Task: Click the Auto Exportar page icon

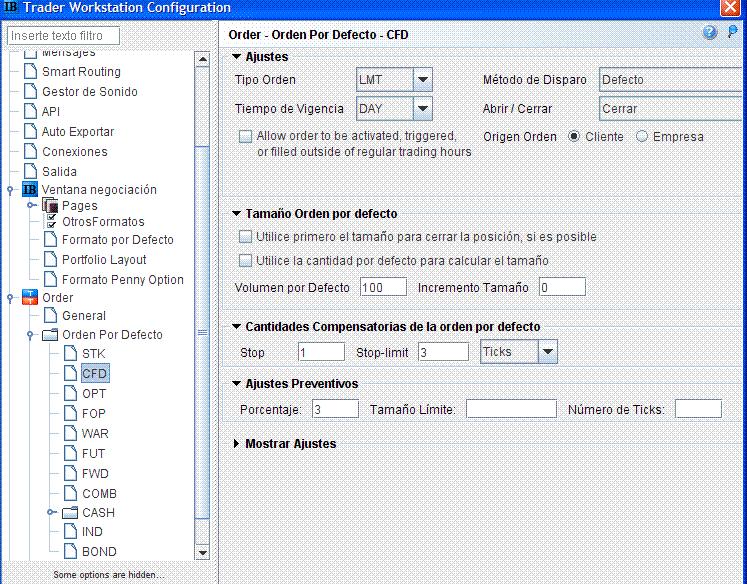Action: tap(30, 131)
